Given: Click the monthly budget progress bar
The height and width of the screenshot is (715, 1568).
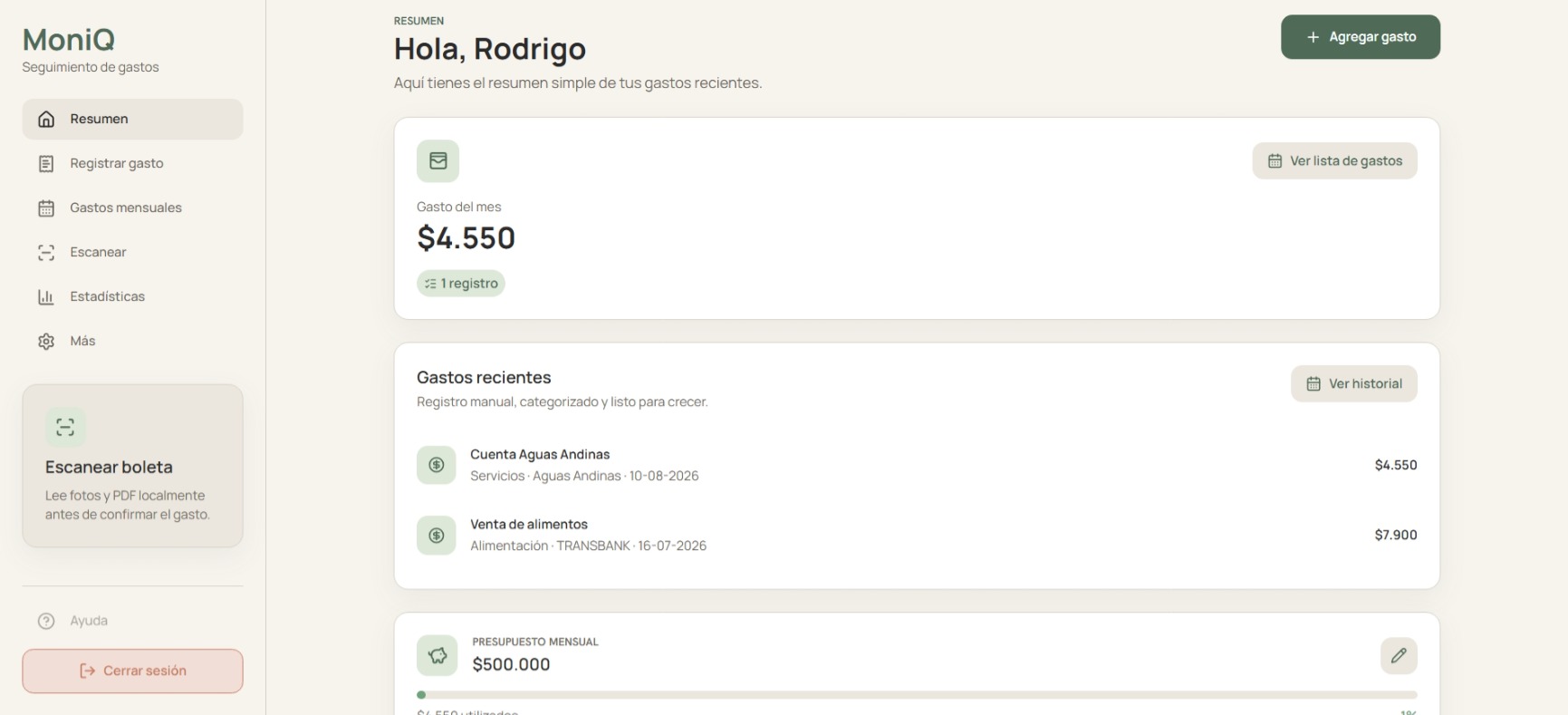Looking at the screenshot, I should (x=917, y=695).
